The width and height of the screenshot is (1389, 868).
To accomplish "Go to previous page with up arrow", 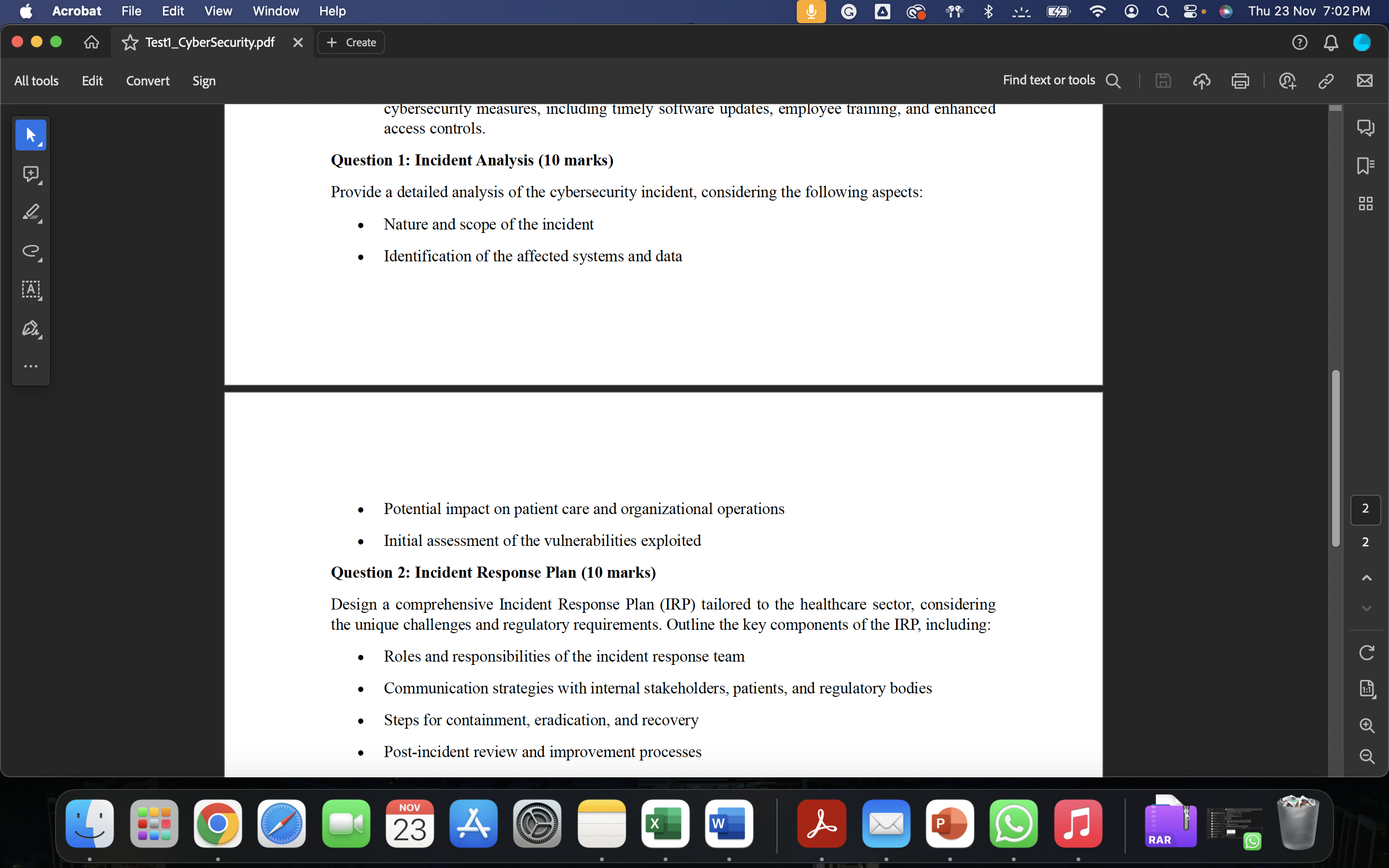I will (x=1367, y=578).
